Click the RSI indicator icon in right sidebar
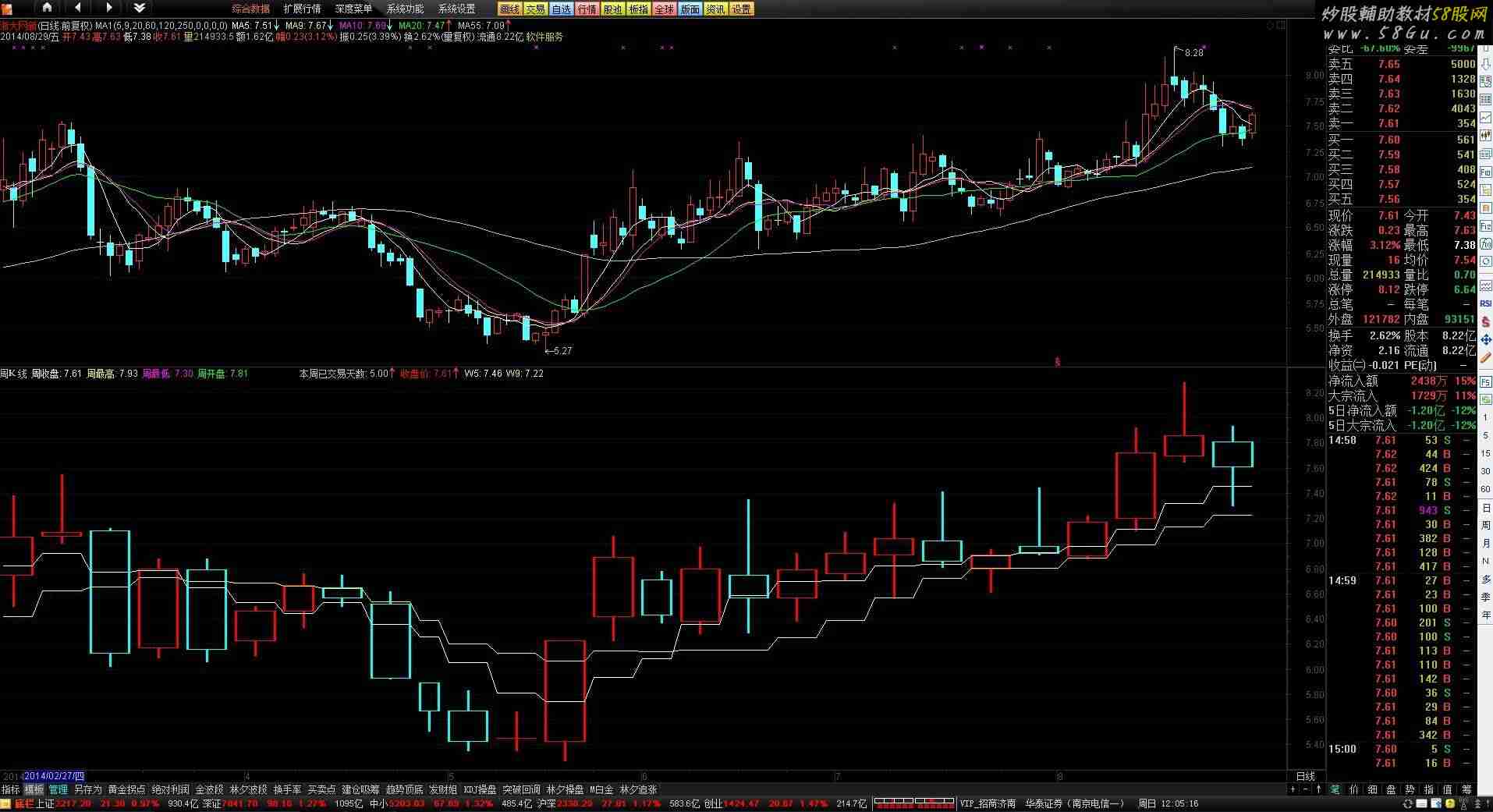The image size is (1493, 812). point(1485,303)
